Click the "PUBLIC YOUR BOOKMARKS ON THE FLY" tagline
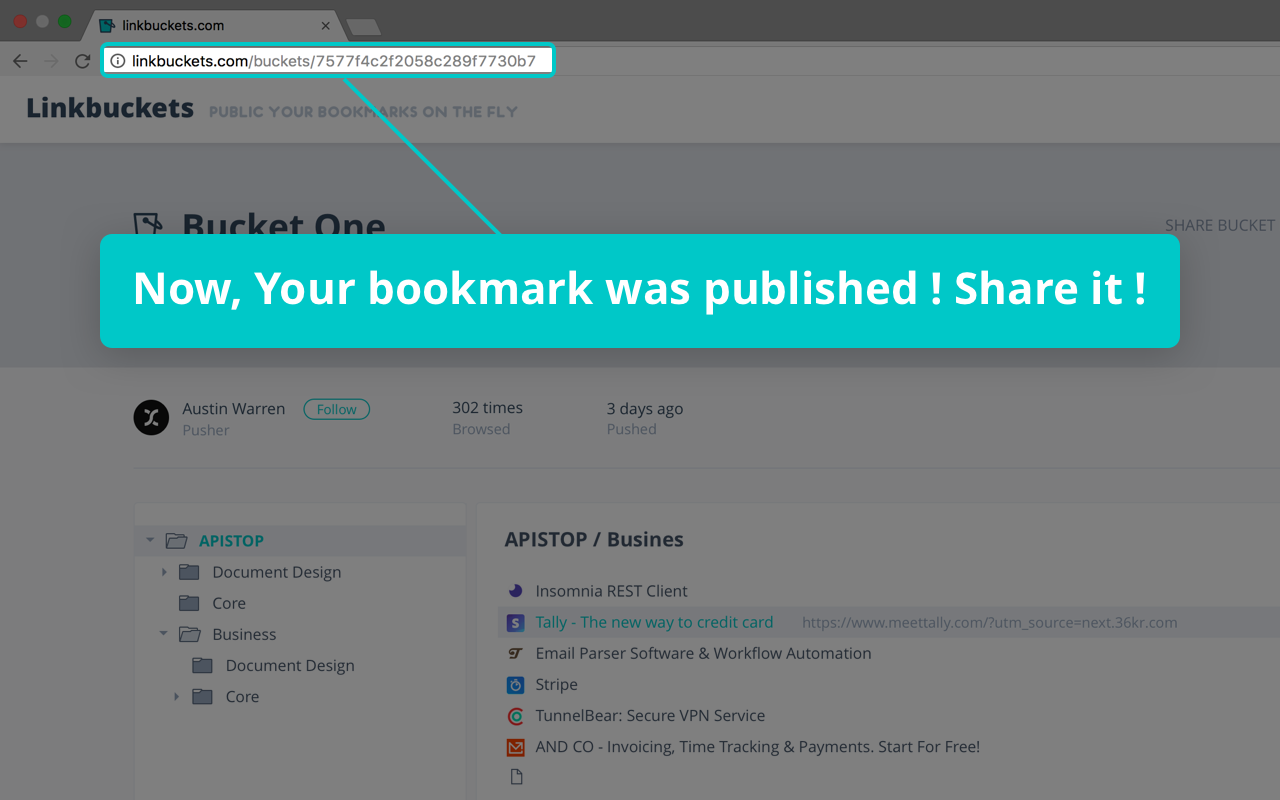This screenshot has width=1280, height=800. 363,112
